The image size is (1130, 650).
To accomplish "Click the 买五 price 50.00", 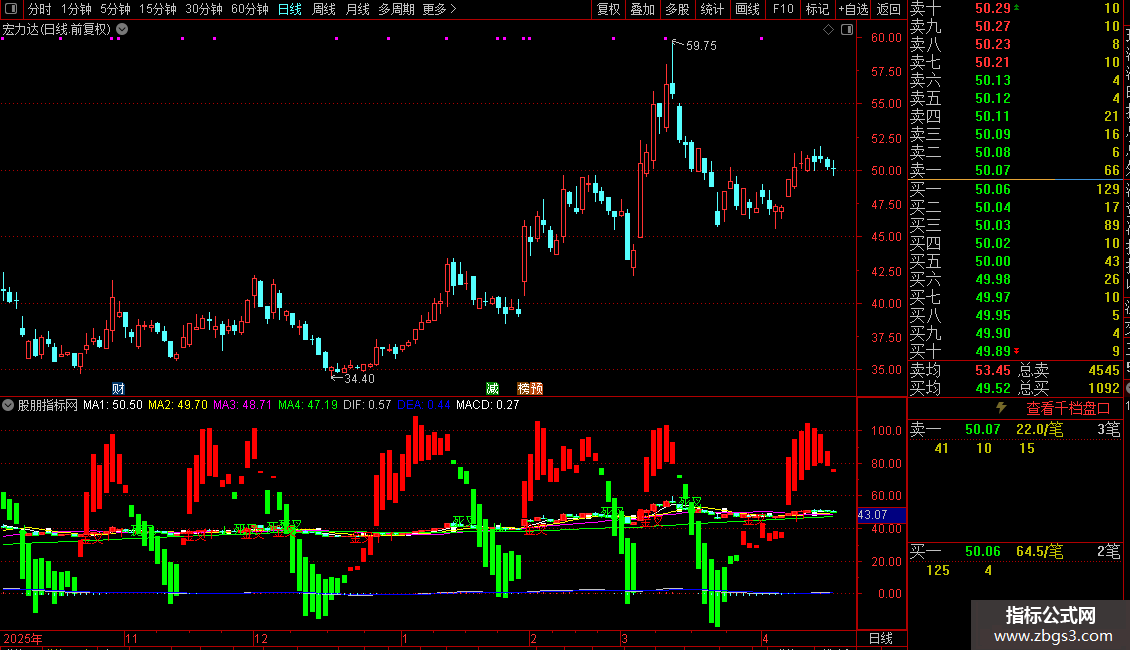I will tap(992, 261).
